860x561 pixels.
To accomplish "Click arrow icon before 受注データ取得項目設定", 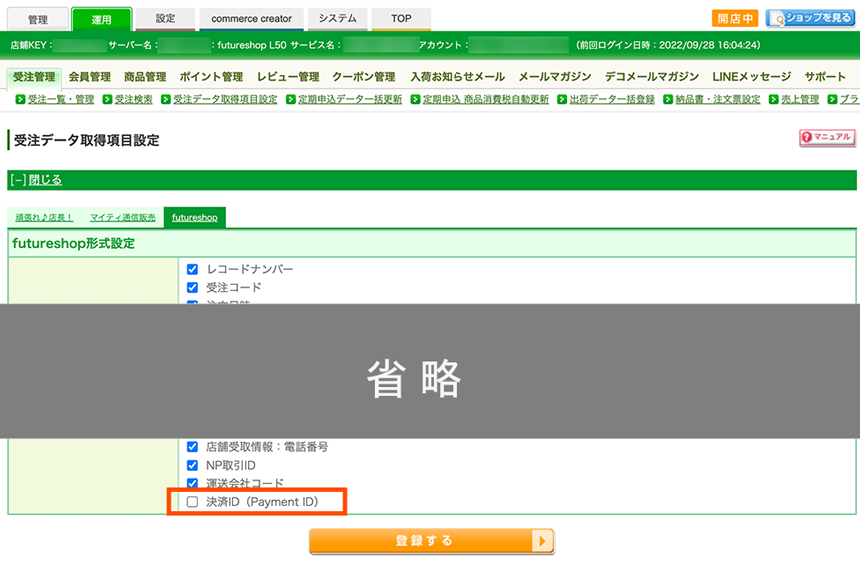I will (166, 99).
